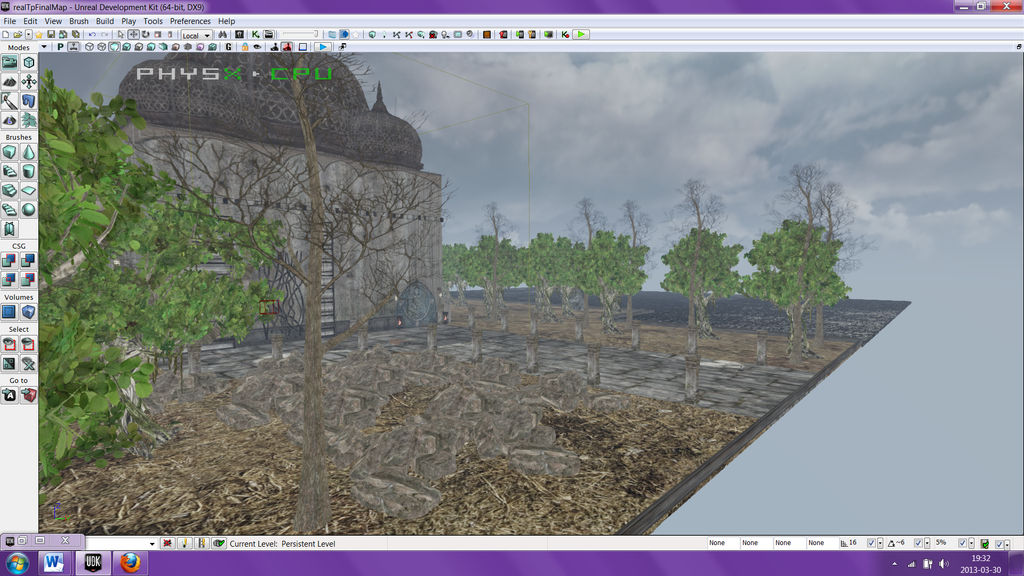Activate Mesh Paint mode brush icon
Viewport: 1024px width, 576px height.
tap(9, 101)
